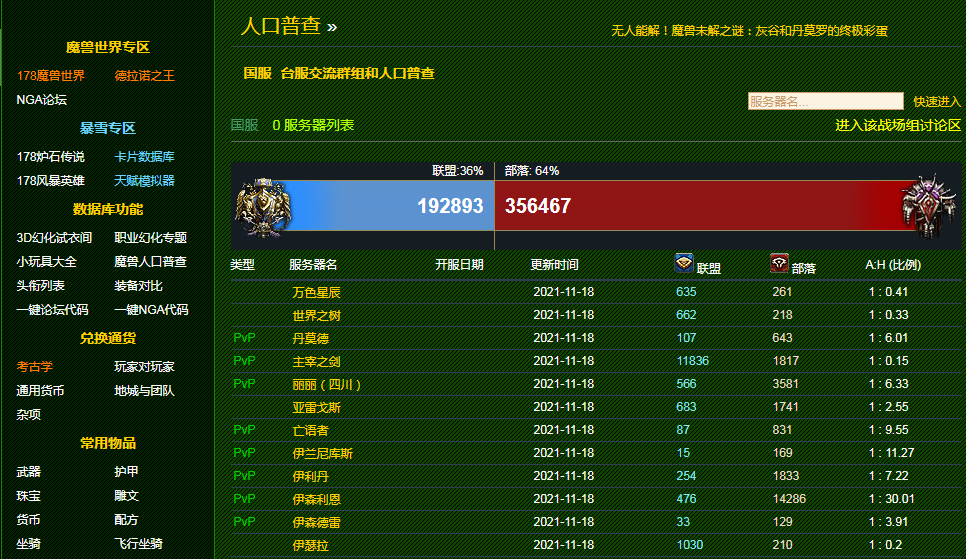966x559 pixels.
Task: Open 卡片数据库 sidebar link
Action: tap(144, 157)
